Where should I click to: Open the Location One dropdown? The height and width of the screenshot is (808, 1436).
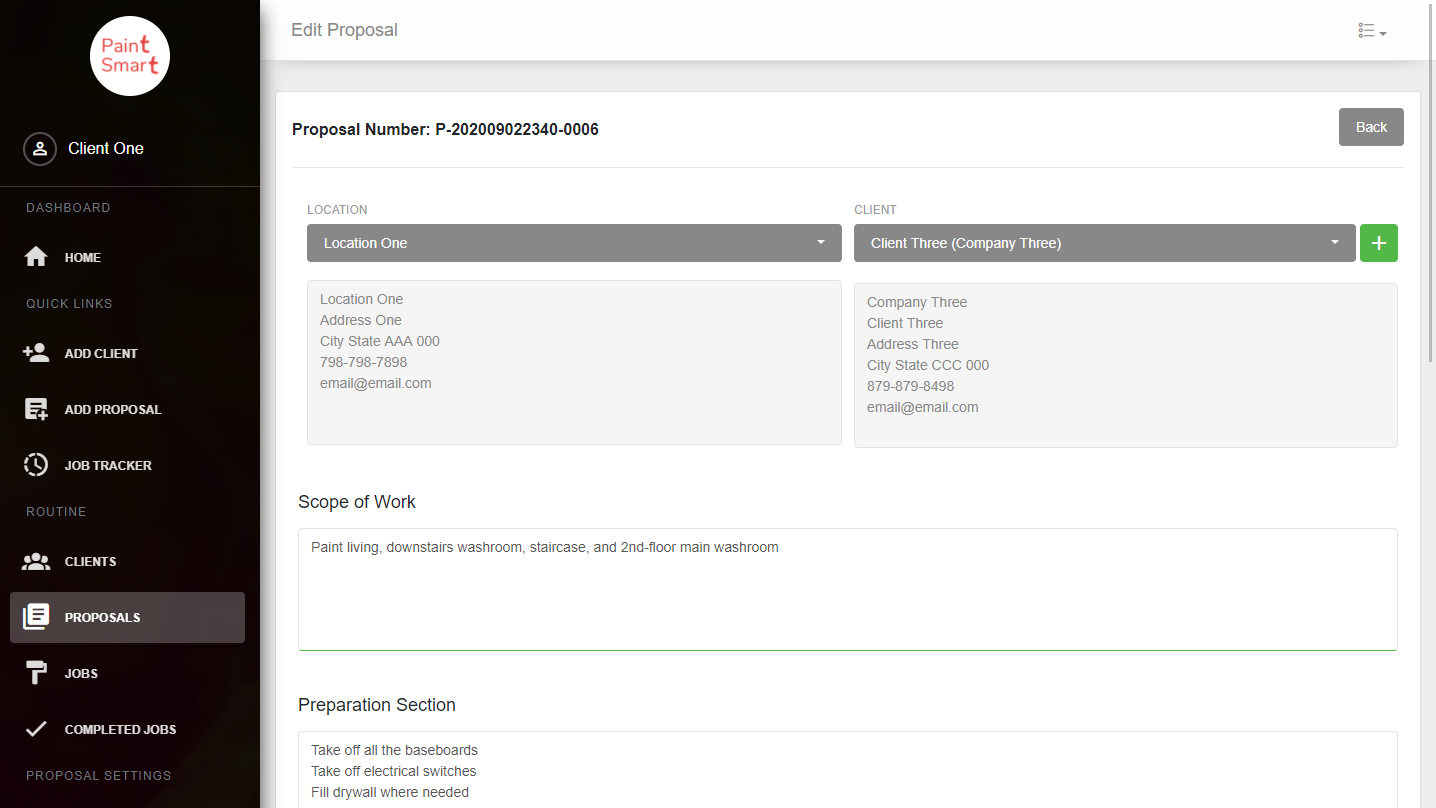pos(574,243)
